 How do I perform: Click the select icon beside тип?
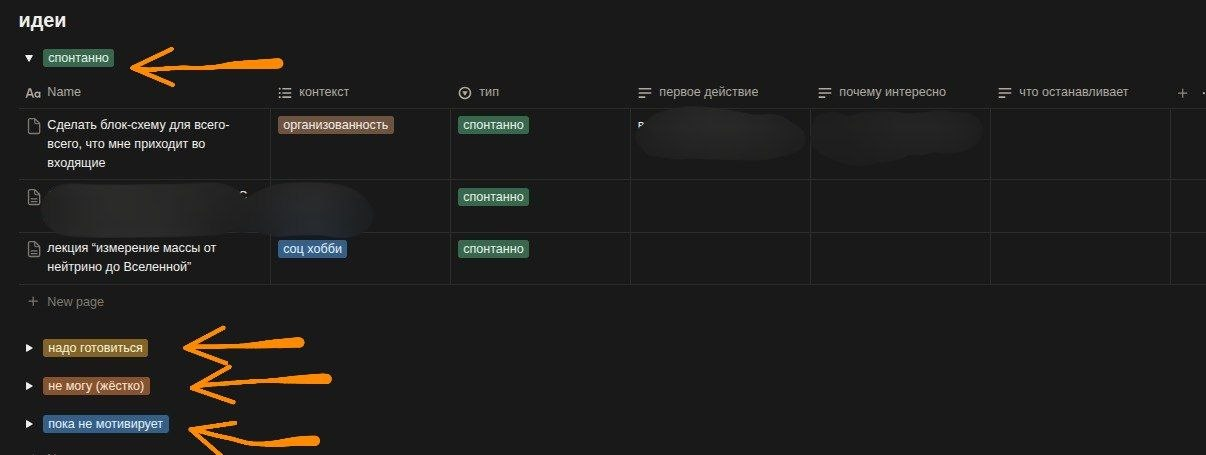(465, 93)
